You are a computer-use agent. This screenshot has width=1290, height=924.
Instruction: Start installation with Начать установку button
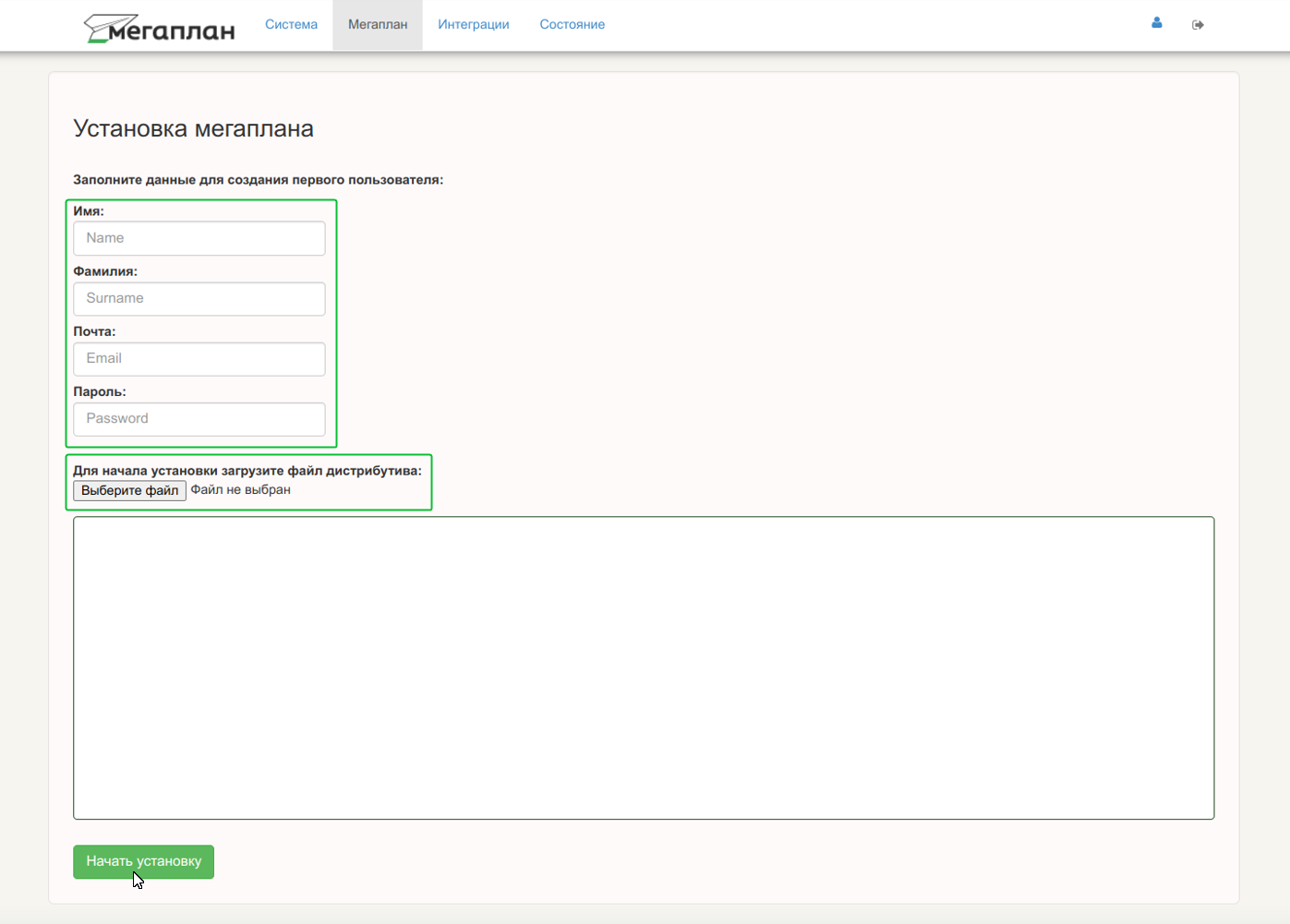click(x=144, y=861)
